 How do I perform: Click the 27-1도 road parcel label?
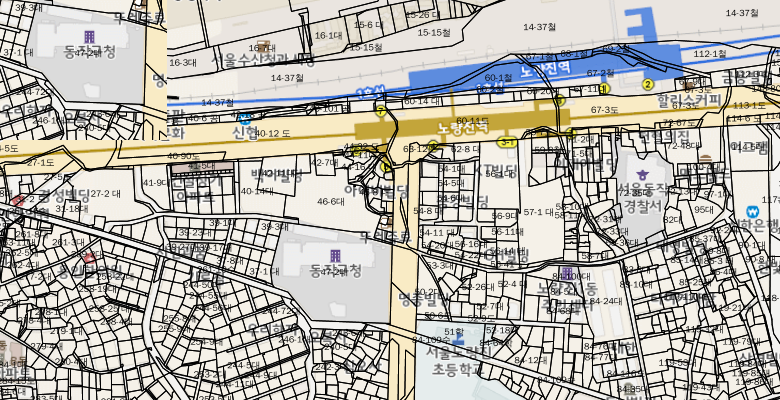pyautogui.click(x=40, y=162)
